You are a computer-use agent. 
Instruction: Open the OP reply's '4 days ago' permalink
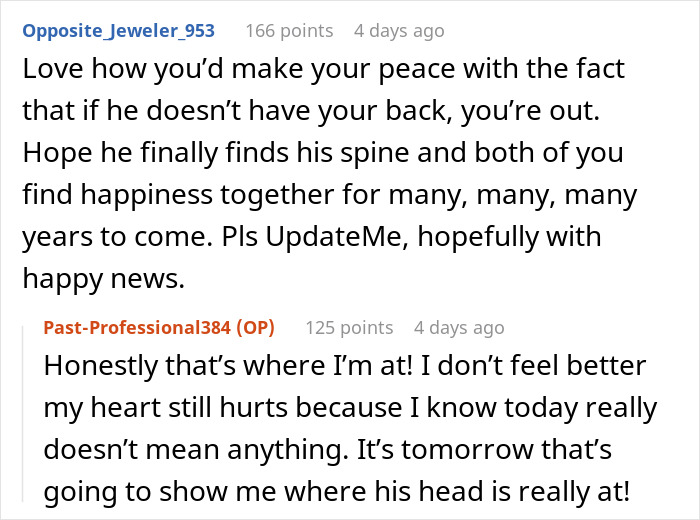[x=459, y=328]
